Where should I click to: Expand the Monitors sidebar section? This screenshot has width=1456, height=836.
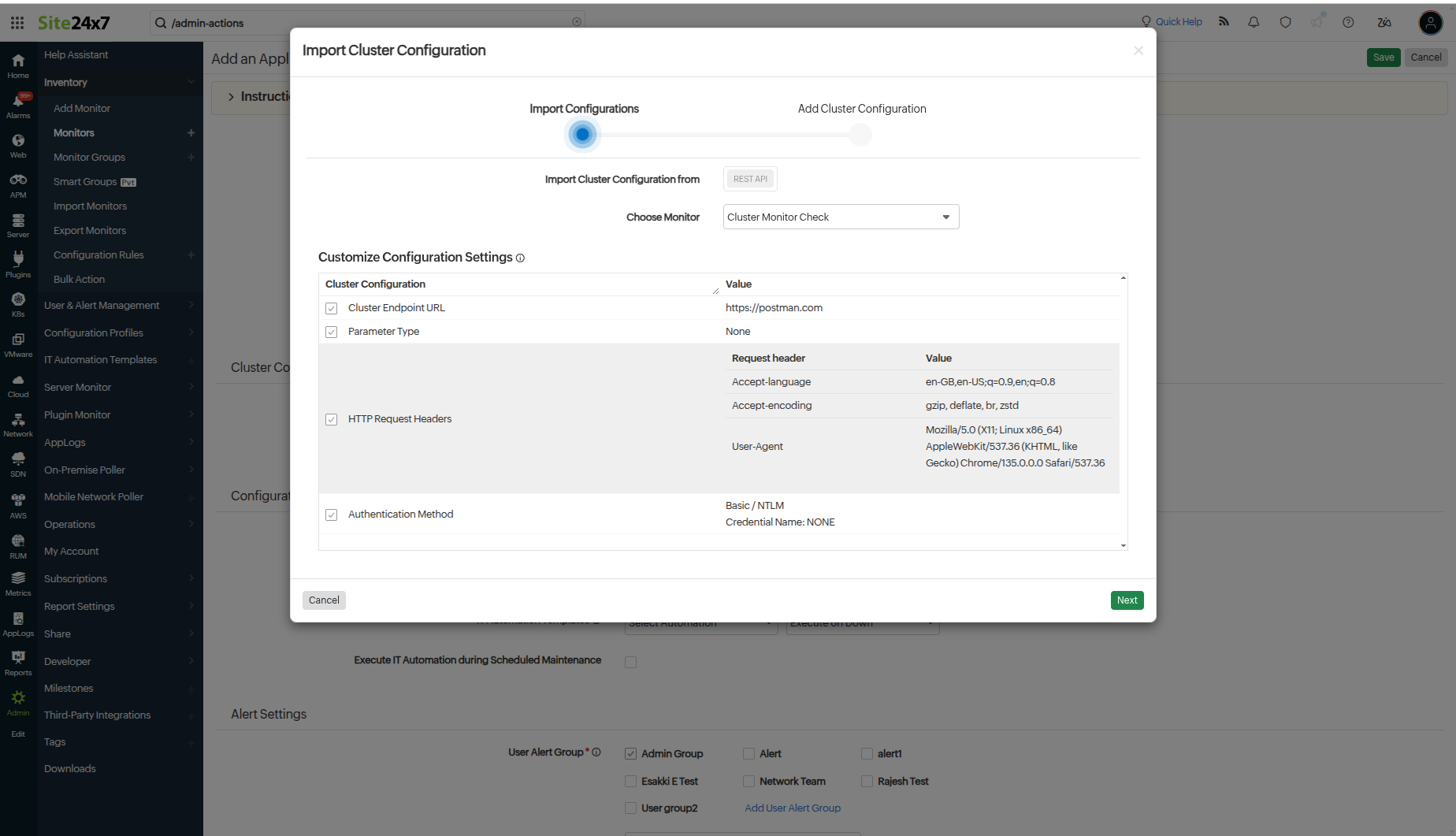tap(73, 132)
